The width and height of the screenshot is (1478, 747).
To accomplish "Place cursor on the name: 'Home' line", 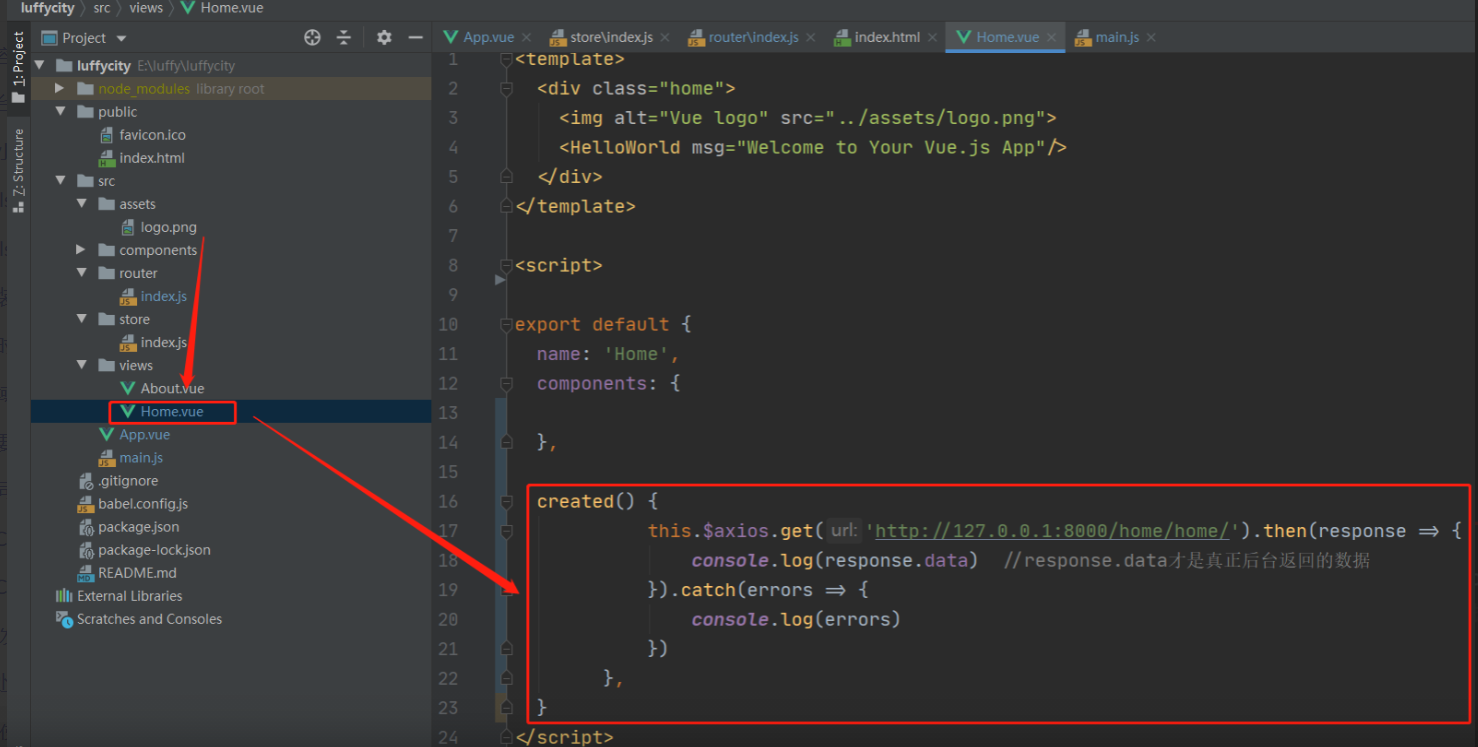I will point(608,354).
